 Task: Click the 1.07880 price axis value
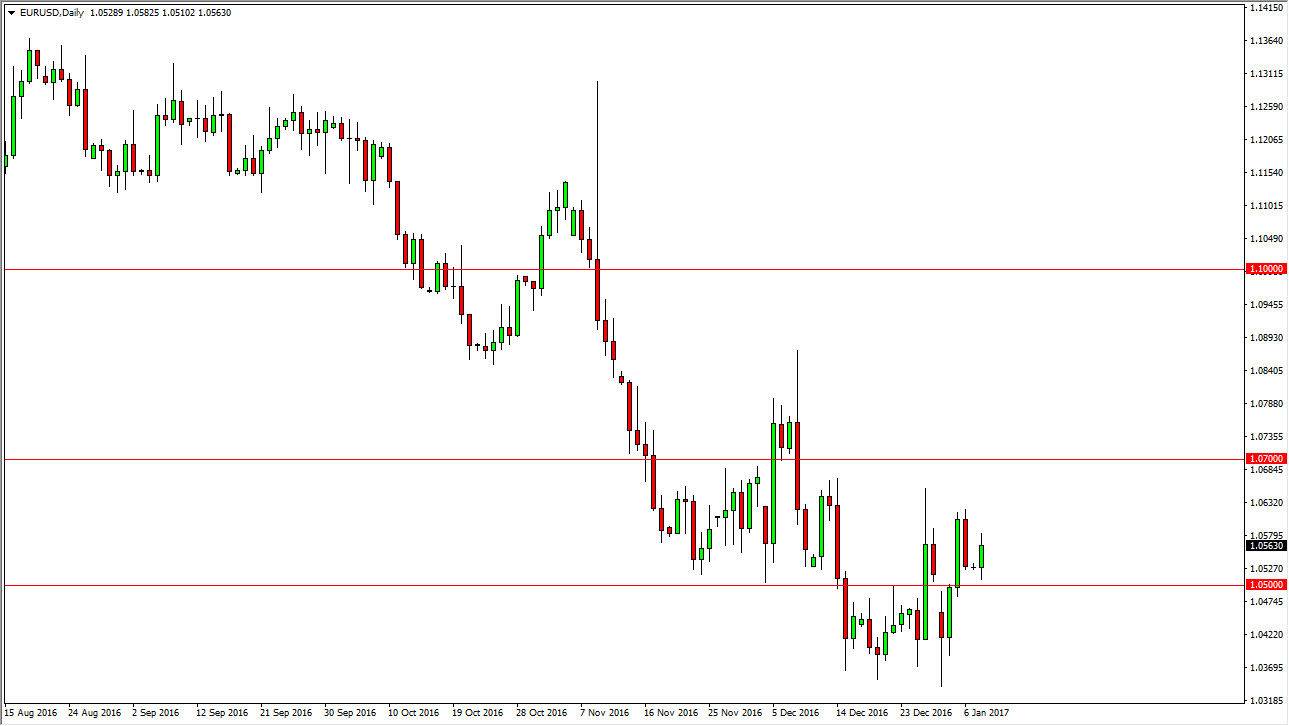[1266, 404]
